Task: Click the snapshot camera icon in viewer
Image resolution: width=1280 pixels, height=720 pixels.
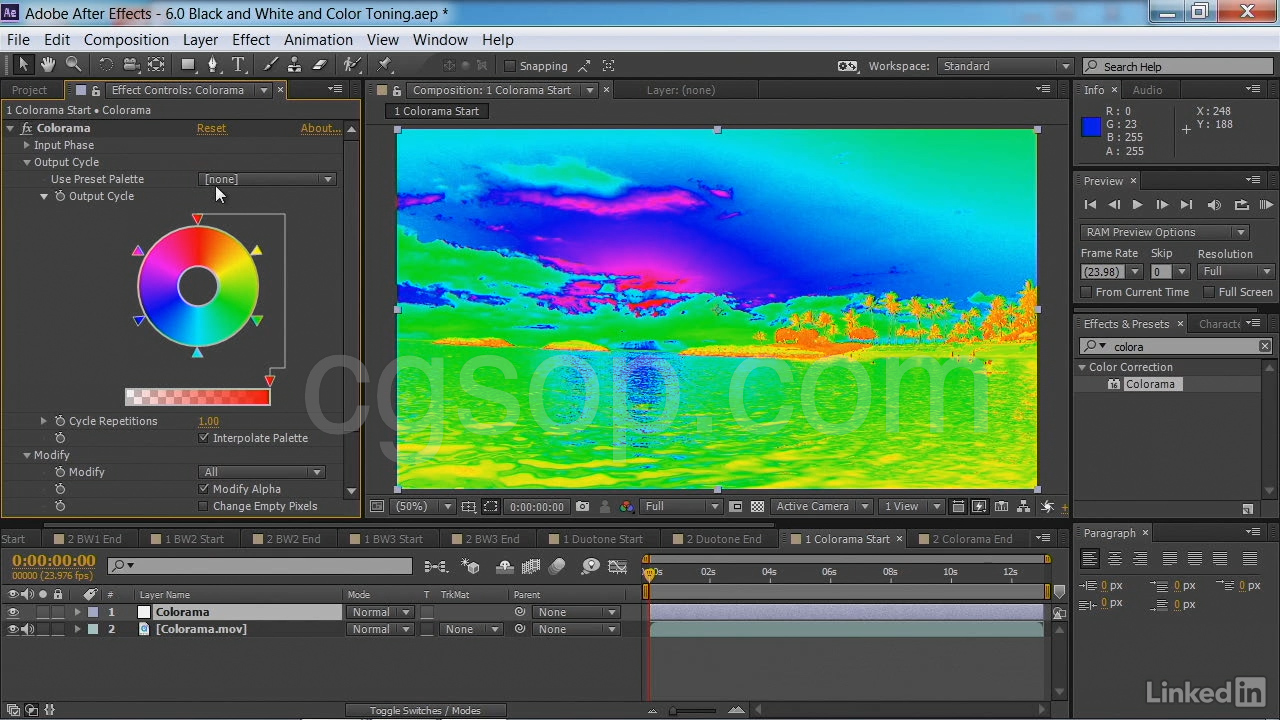Action: (583, 507)
